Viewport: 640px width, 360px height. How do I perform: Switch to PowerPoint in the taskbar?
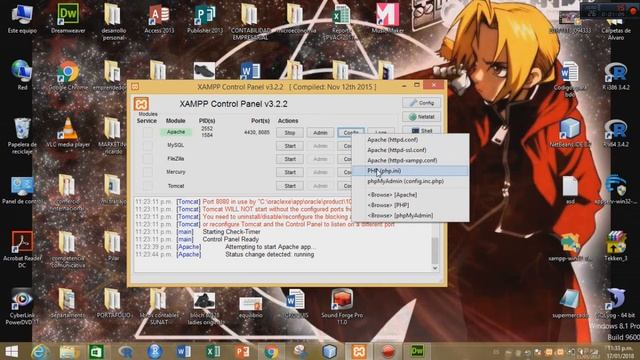click(242, 351)
